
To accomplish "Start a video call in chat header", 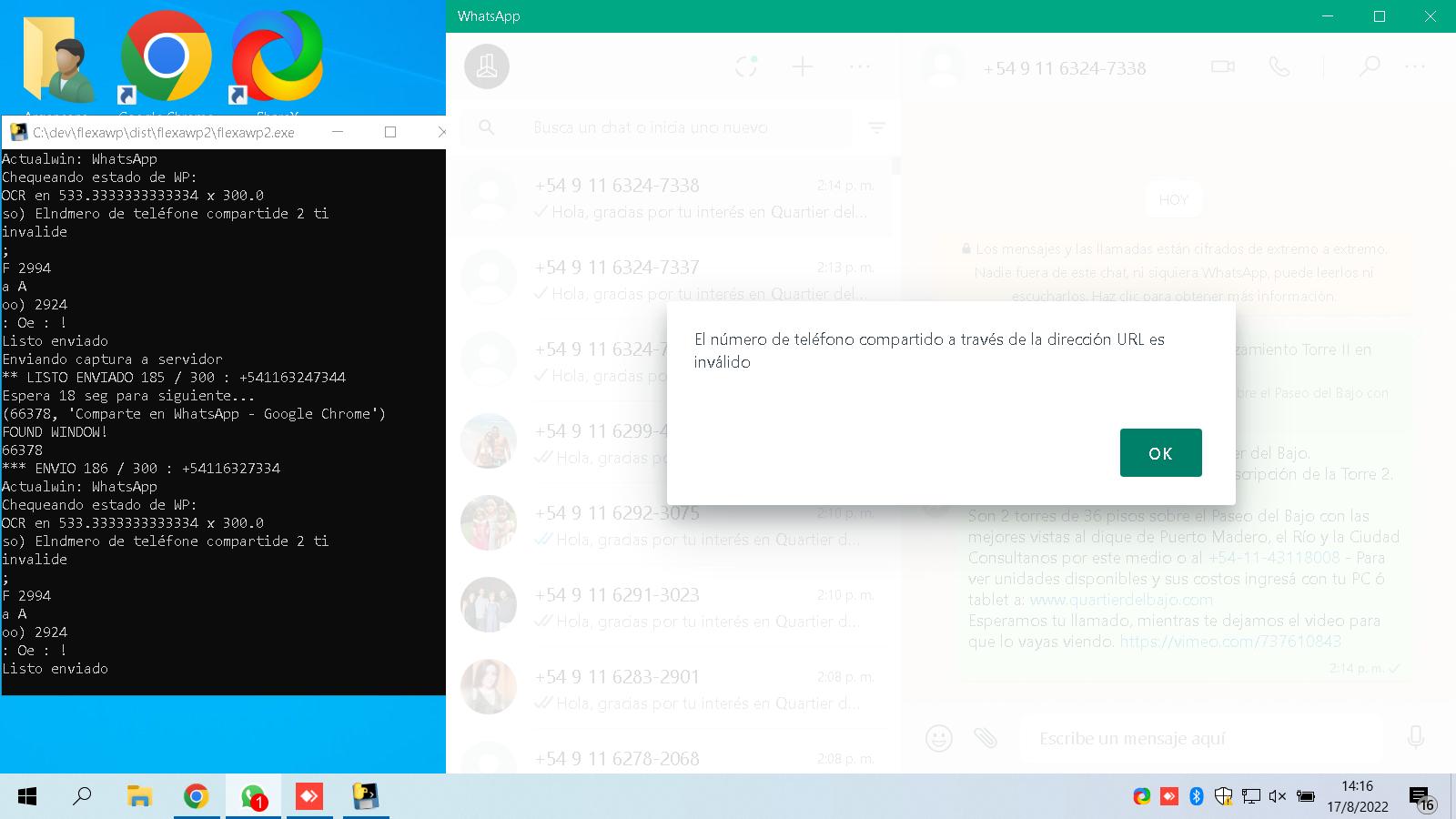I will (1223, 66).
